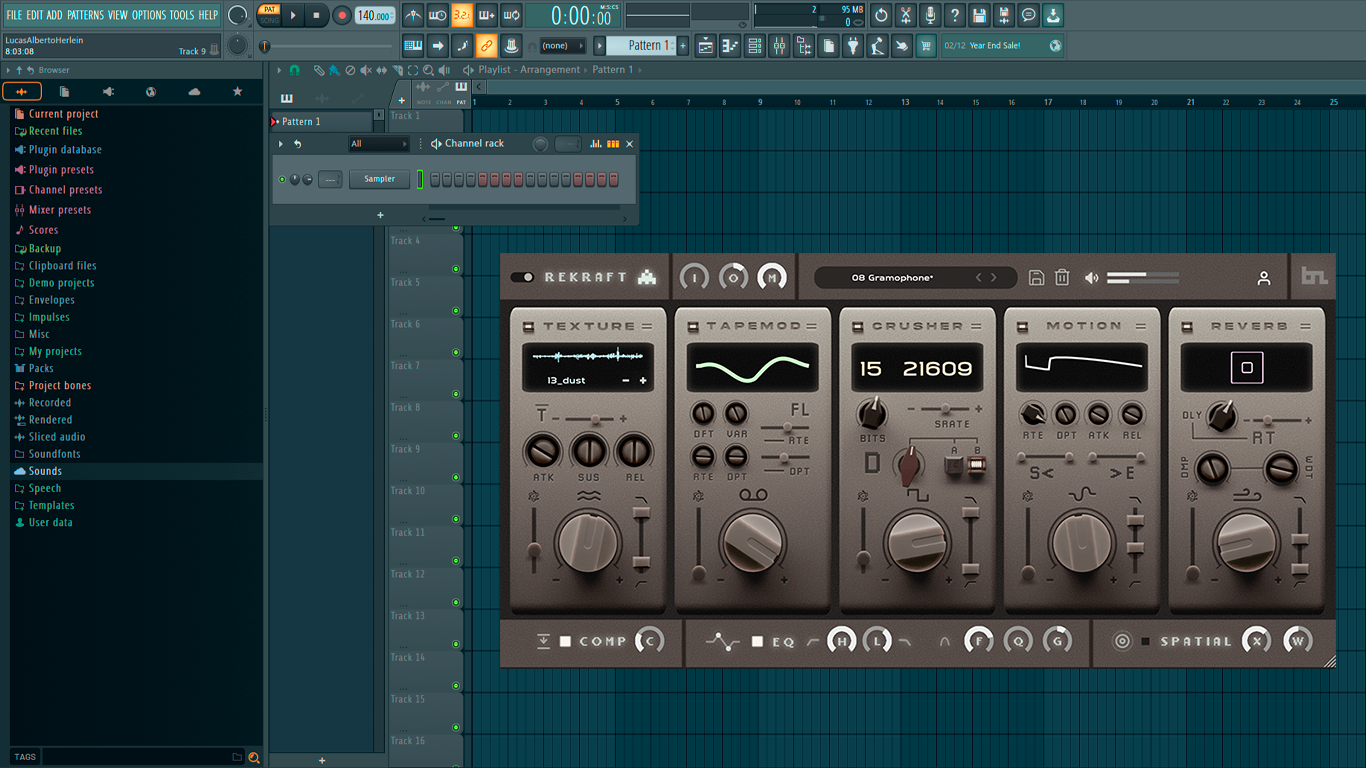
Task: Save project with the floppy disk toolbar icon
Action: pyautogui.click(x=980, y=15)
